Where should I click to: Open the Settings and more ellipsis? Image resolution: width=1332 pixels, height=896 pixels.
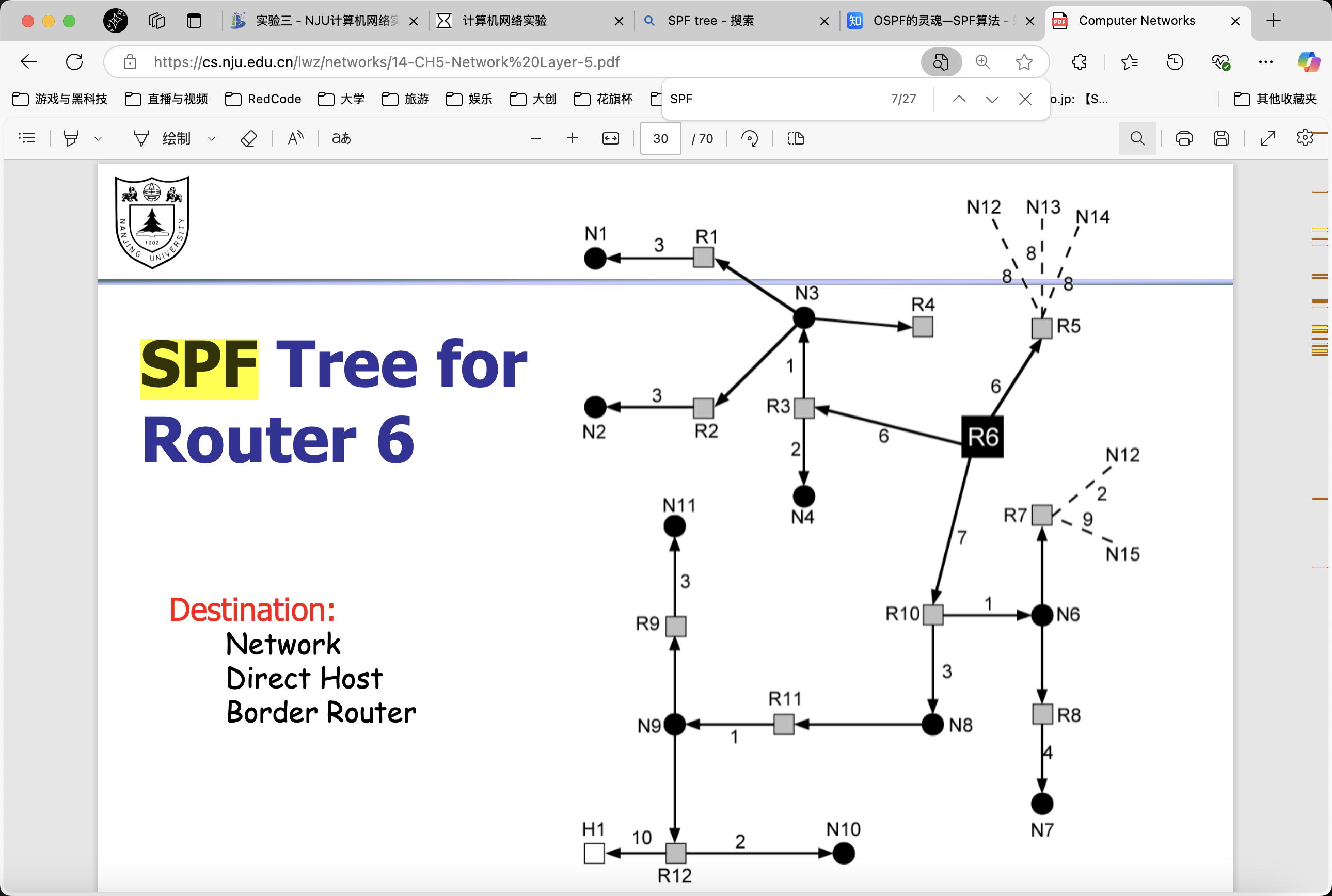[1266, 62]
